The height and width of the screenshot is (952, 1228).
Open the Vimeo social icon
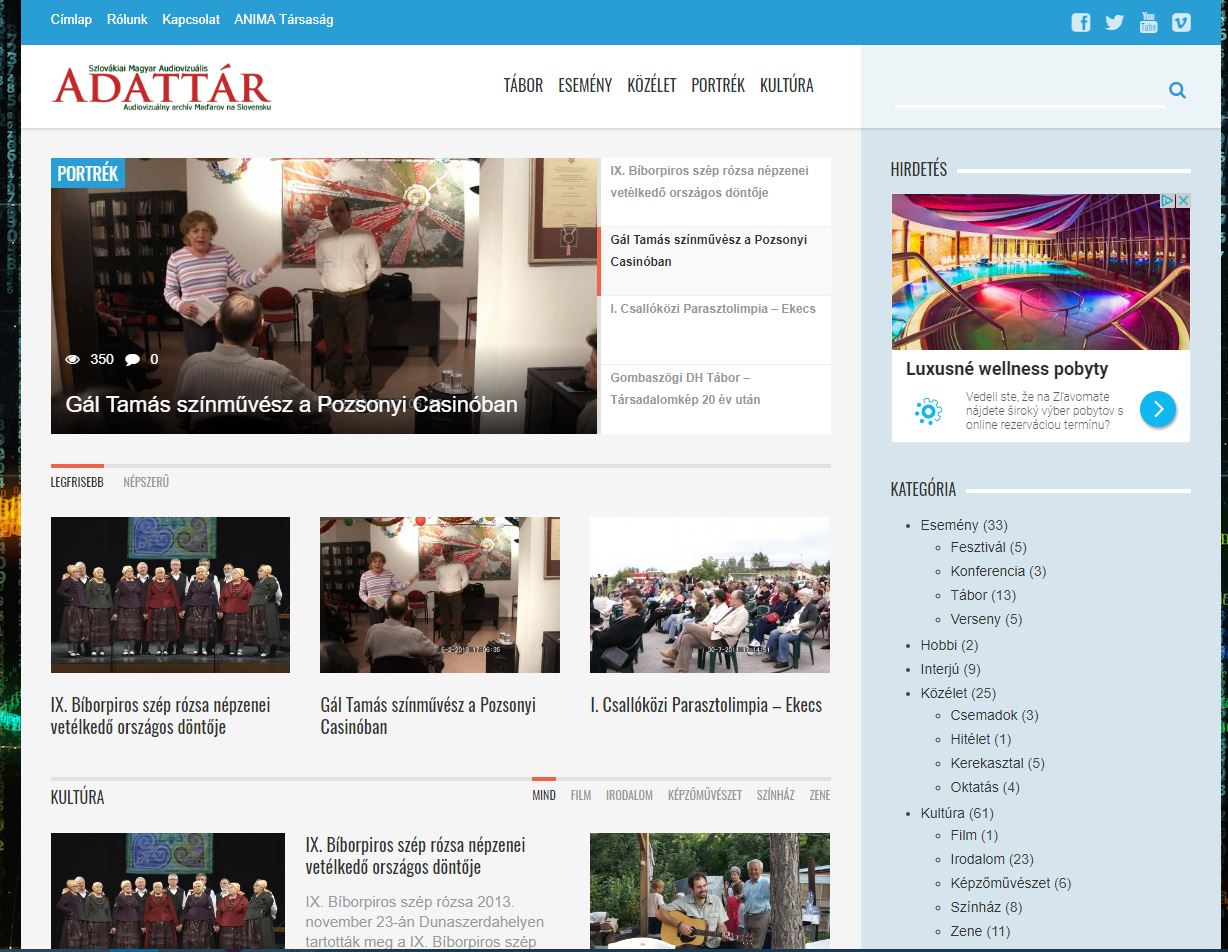(x=1181, y=22)
